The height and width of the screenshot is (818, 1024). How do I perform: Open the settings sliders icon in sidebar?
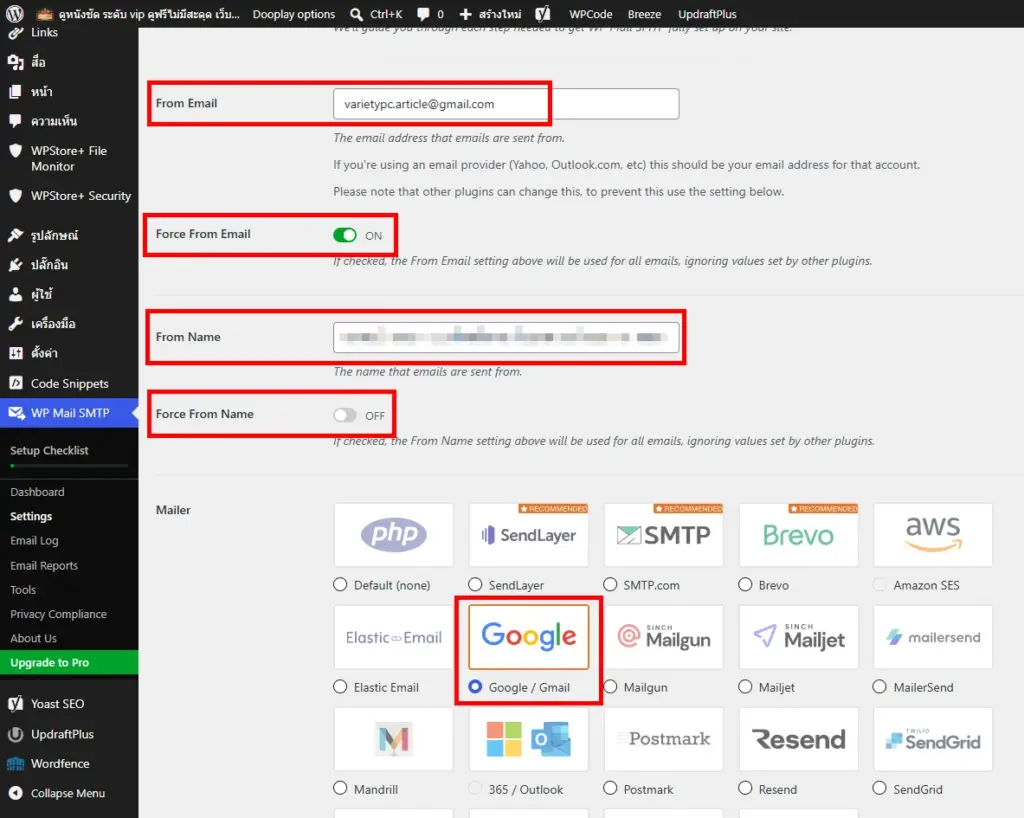(16, 353)
